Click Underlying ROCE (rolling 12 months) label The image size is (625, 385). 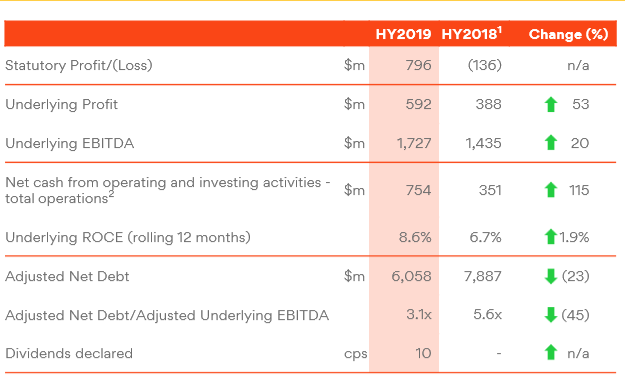128,237
